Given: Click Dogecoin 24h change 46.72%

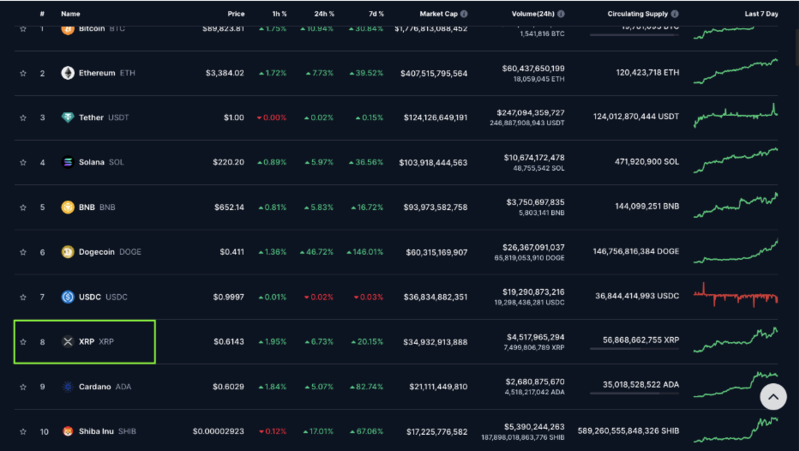Looking at the screenshot, I should (x=317, y=252).
